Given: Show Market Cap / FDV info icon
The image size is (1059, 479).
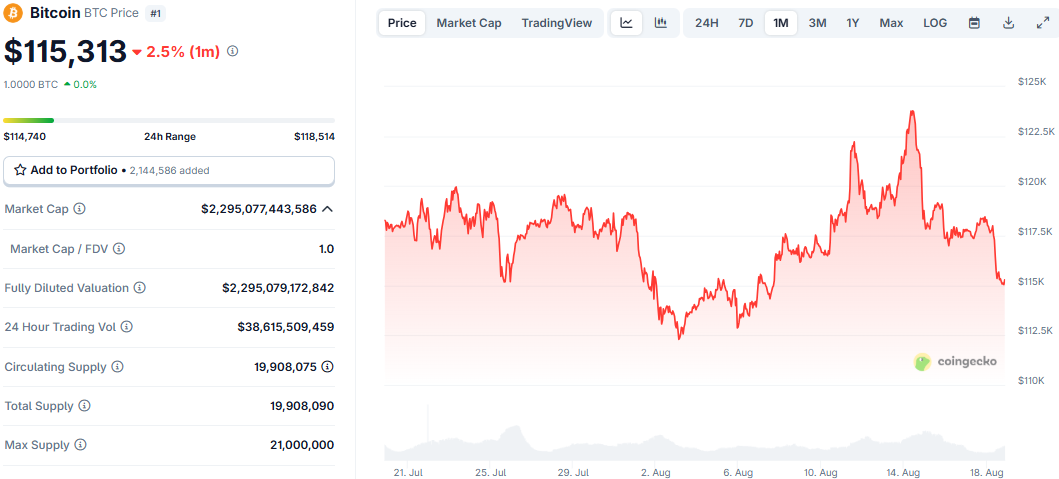Looking at the screenshot, I should (x=119, y=249).
